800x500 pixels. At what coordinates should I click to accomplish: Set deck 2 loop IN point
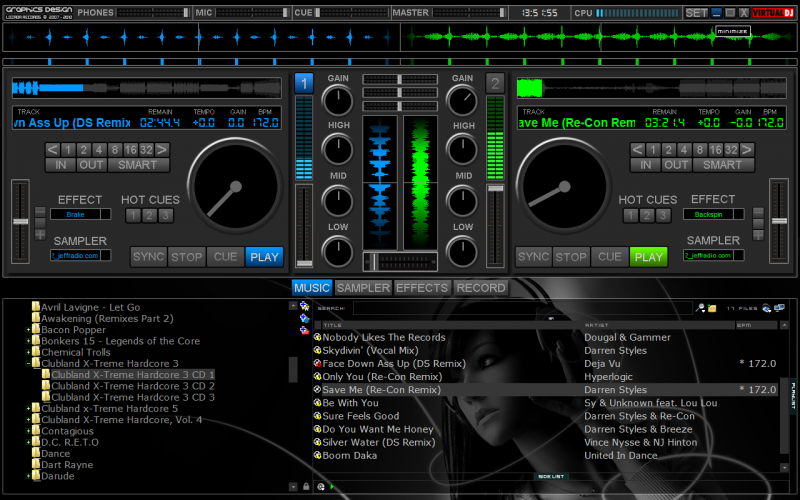(x=645, y=165)
